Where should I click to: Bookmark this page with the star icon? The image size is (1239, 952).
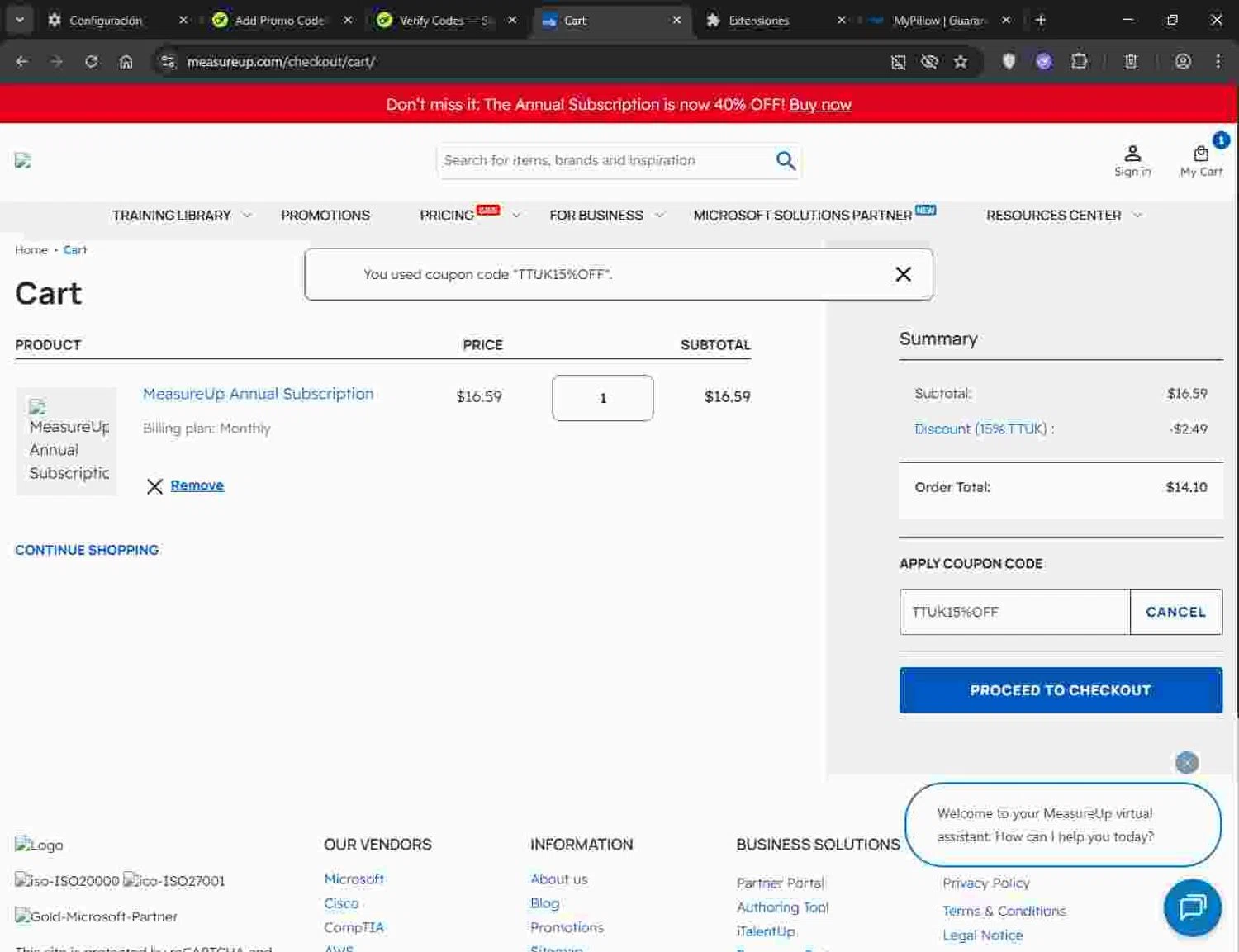960,61
